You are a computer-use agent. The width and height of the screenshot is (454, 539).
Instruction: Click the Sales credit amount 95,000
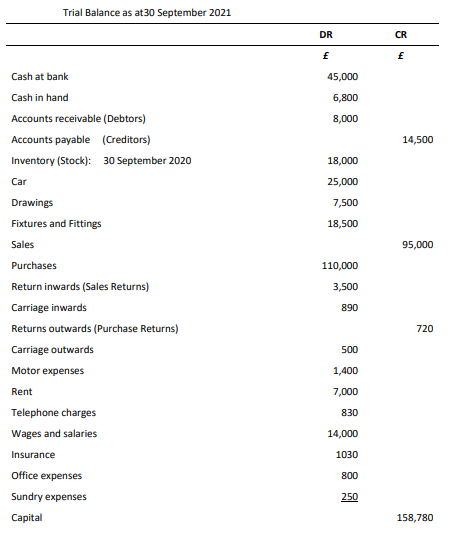(418, 244)
